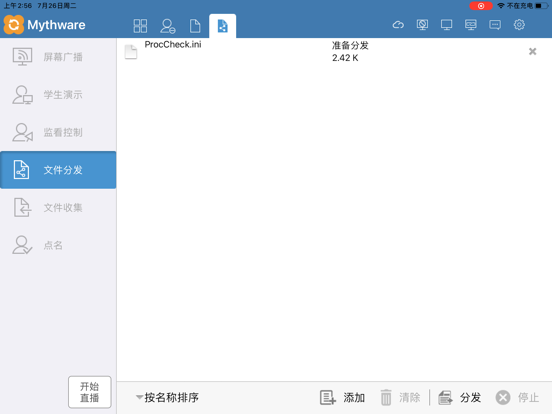Select 屏幕广播 in the sidebar
The height and width of the screenshot is (414, 552).
coord(58,57)
